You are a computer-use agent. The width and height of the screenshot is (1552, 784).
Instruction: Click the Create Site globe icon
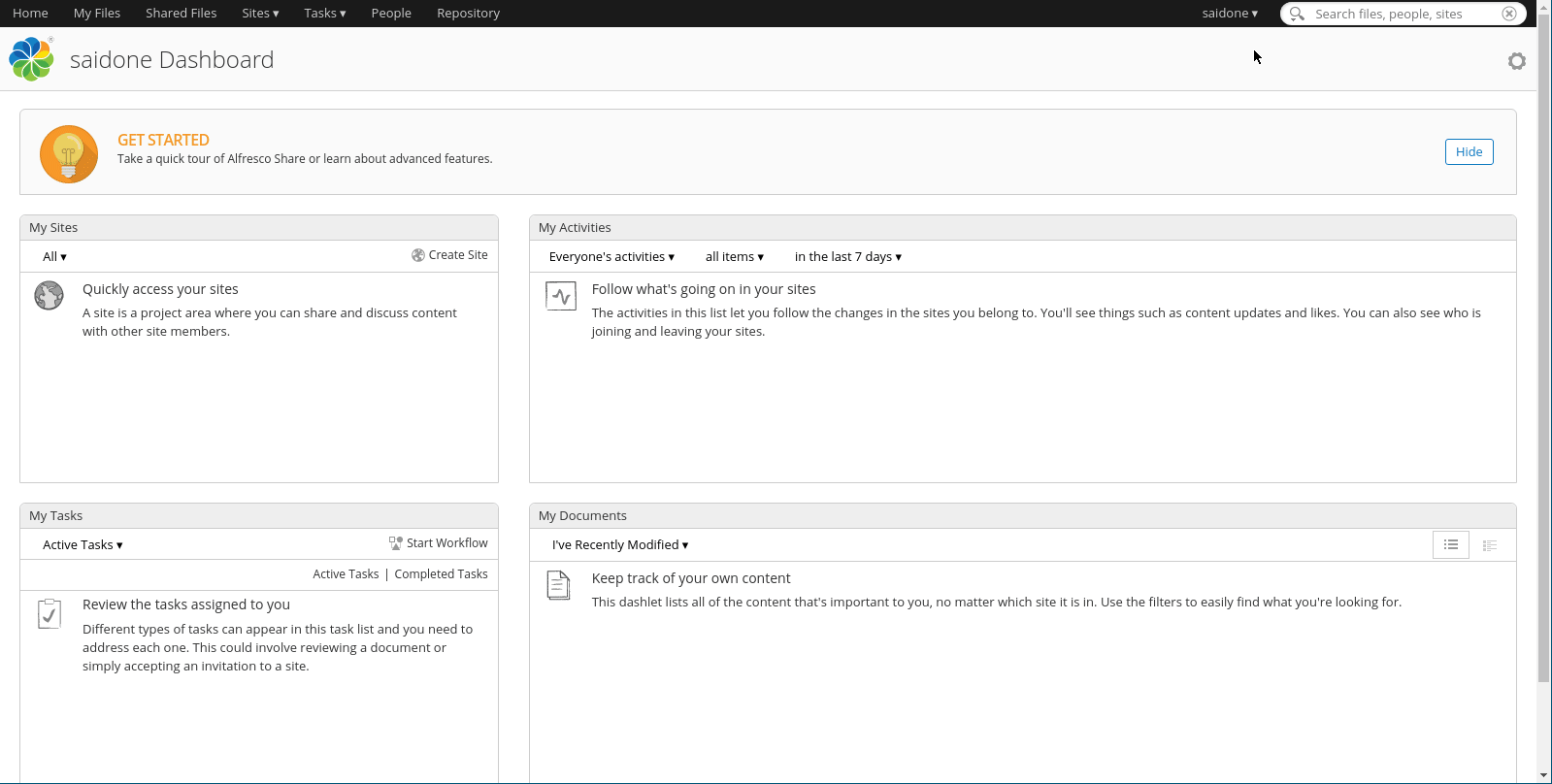418,255
